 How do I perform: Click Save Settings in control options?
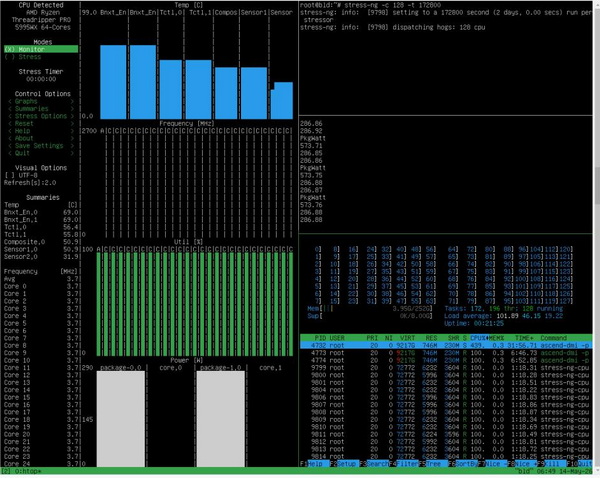(41, 146)
